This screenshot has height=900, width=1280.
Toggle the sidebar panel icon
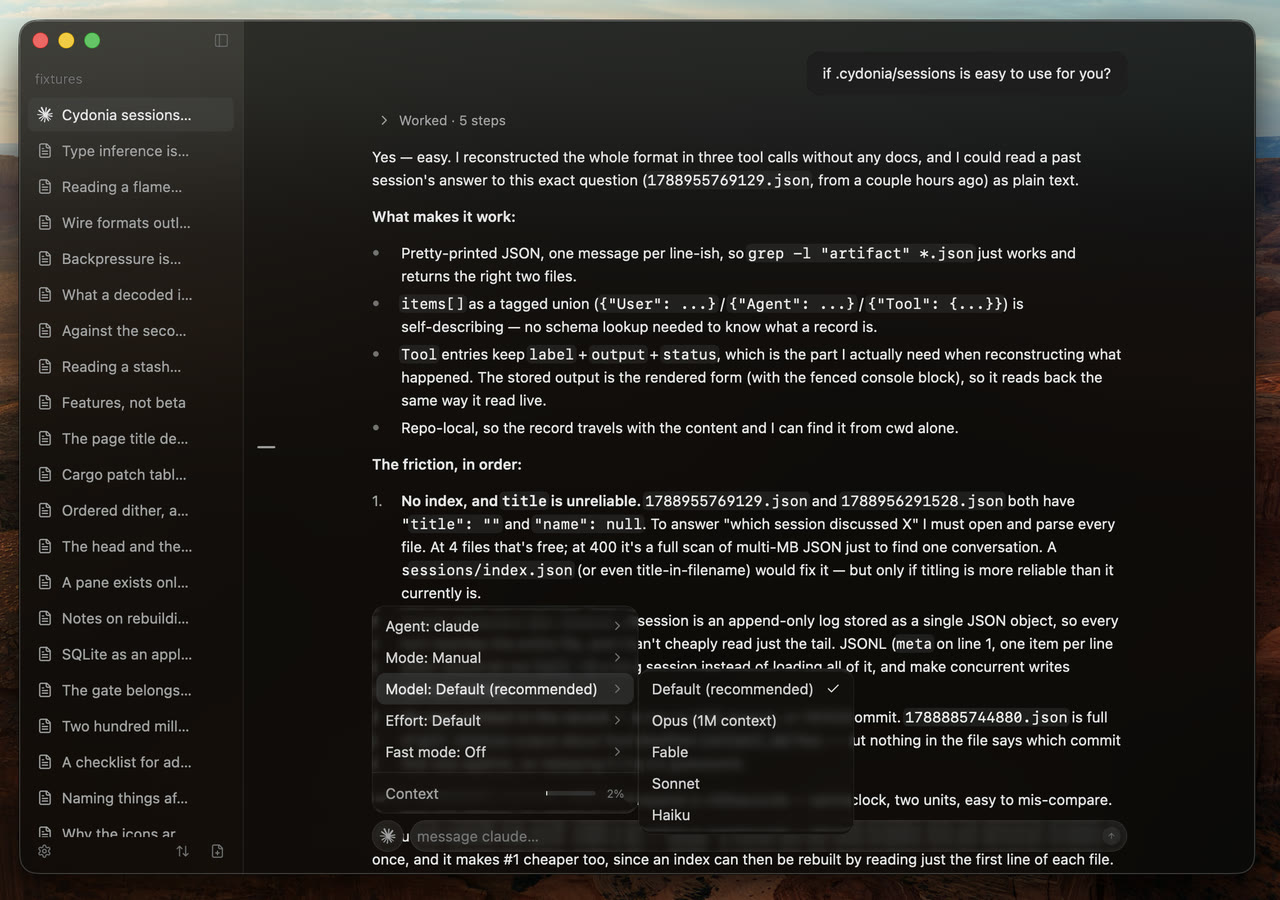click(221, 40)
